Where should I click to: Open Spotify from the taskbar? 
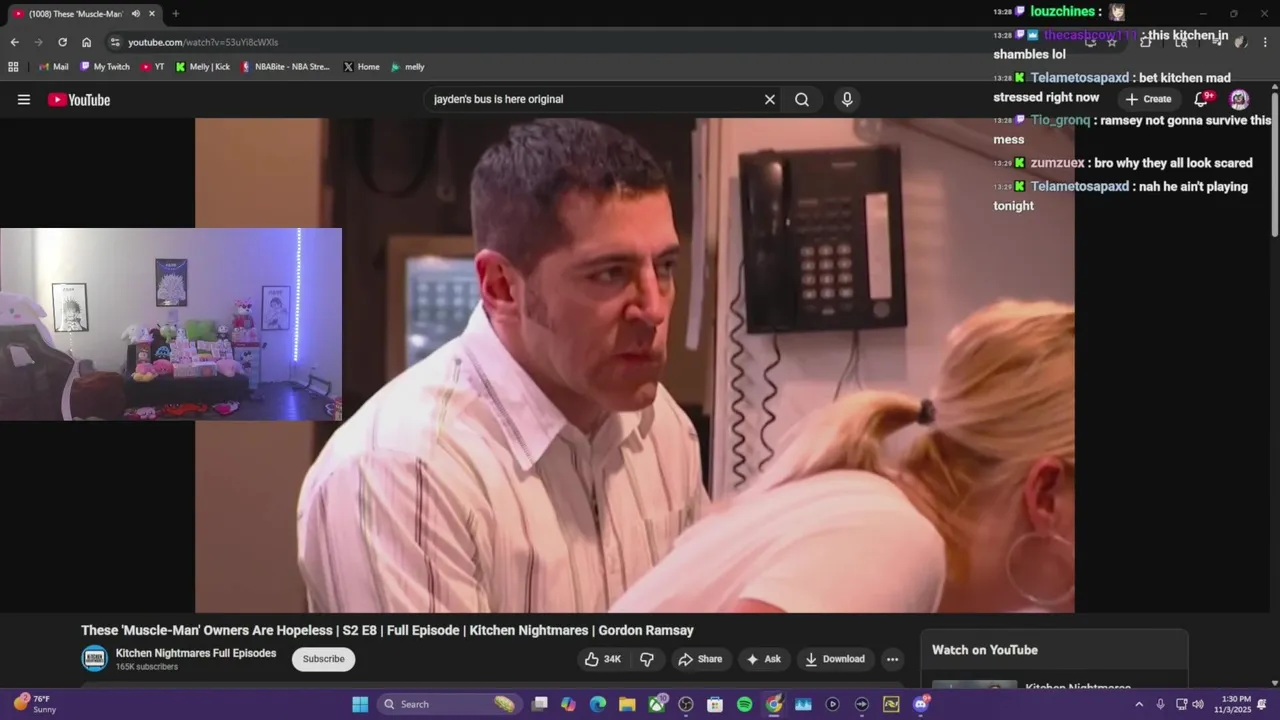click(744, 704)
